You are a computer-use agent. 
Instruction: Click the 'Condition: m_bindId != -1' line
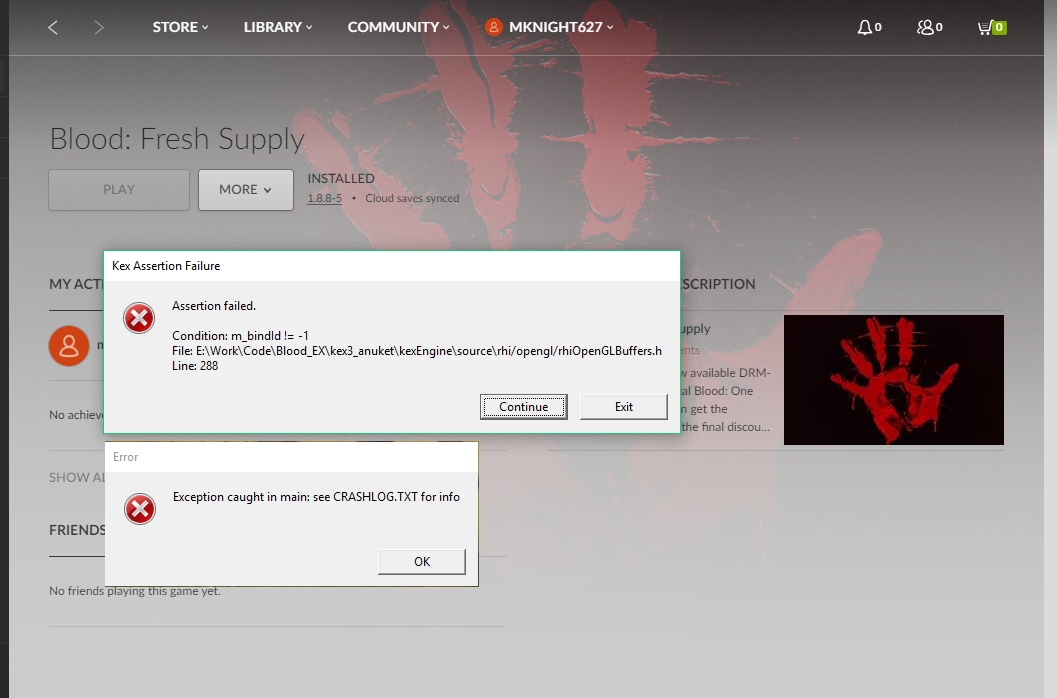point(240,336)
